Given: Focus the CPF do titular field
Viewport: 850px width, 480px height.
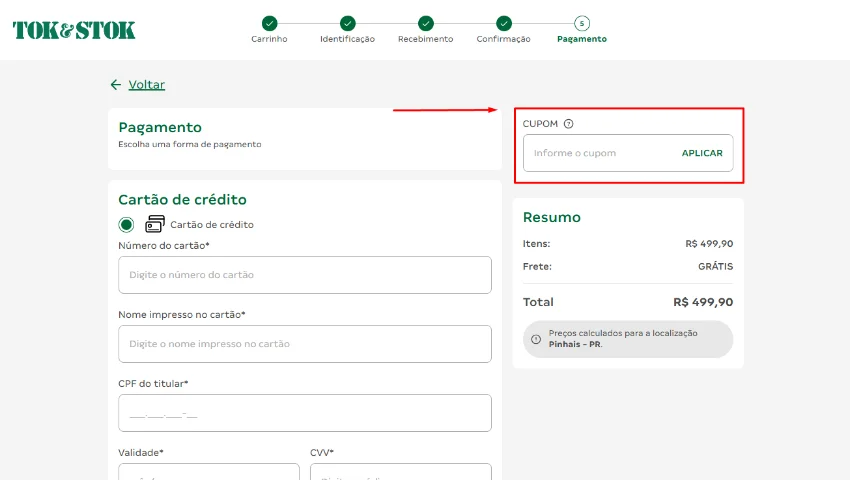Looking at the screenshot, I should click(x=305, y=413).
